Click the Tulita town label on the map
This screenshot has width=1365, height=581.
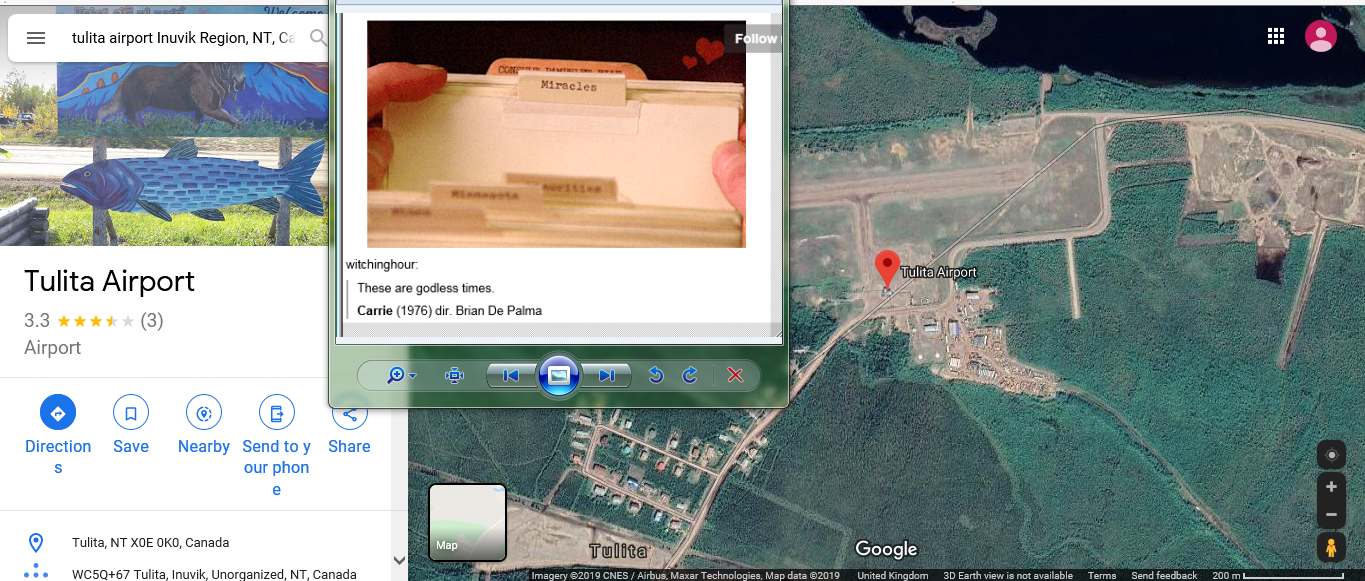coord(618,551)
